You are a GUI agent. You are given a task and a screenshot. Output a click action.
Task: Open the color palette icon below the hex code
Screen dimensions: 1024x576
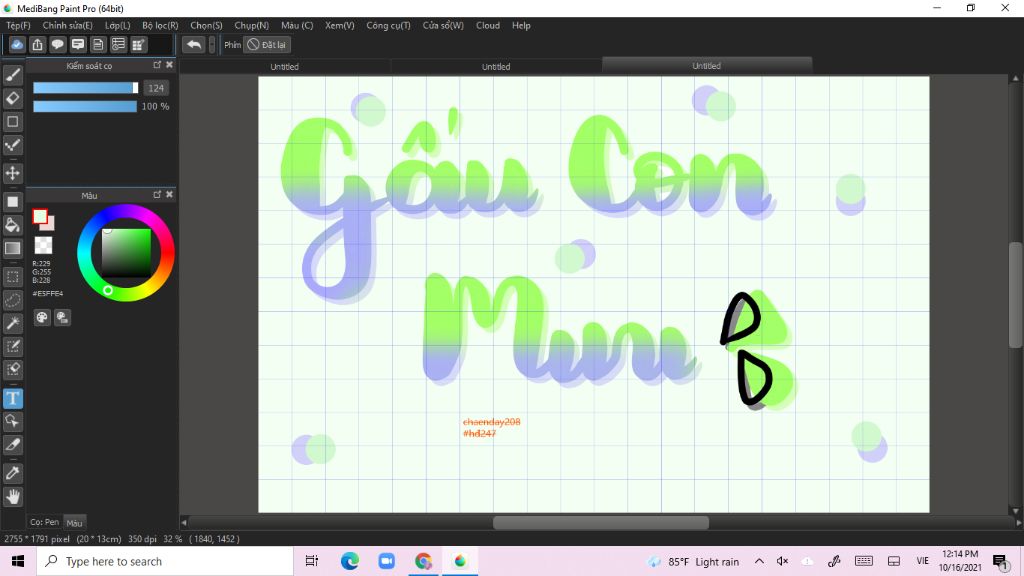pos(42,317)
